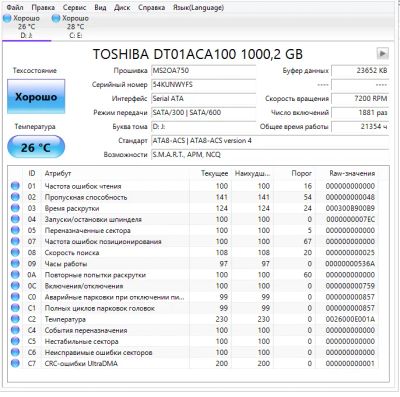The width and height of the screenshot is (400, 397).
Task: Select the D: J: disk tab
Action: pyautogui.click(x=26, y=27)
